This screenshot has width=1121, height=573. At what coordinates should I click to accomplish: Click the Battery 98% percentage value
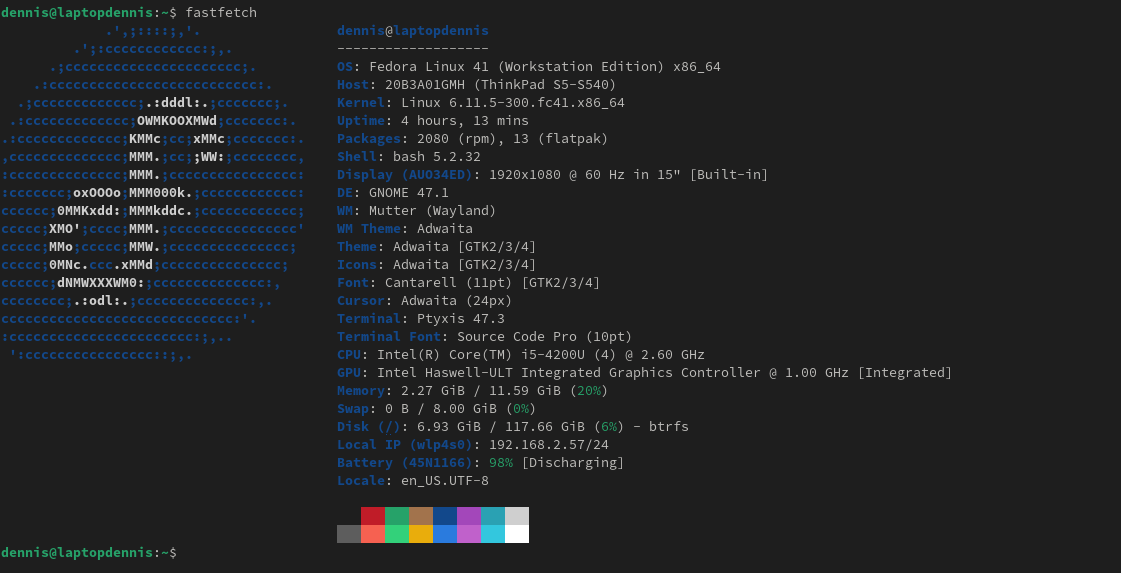coord(500,463)
